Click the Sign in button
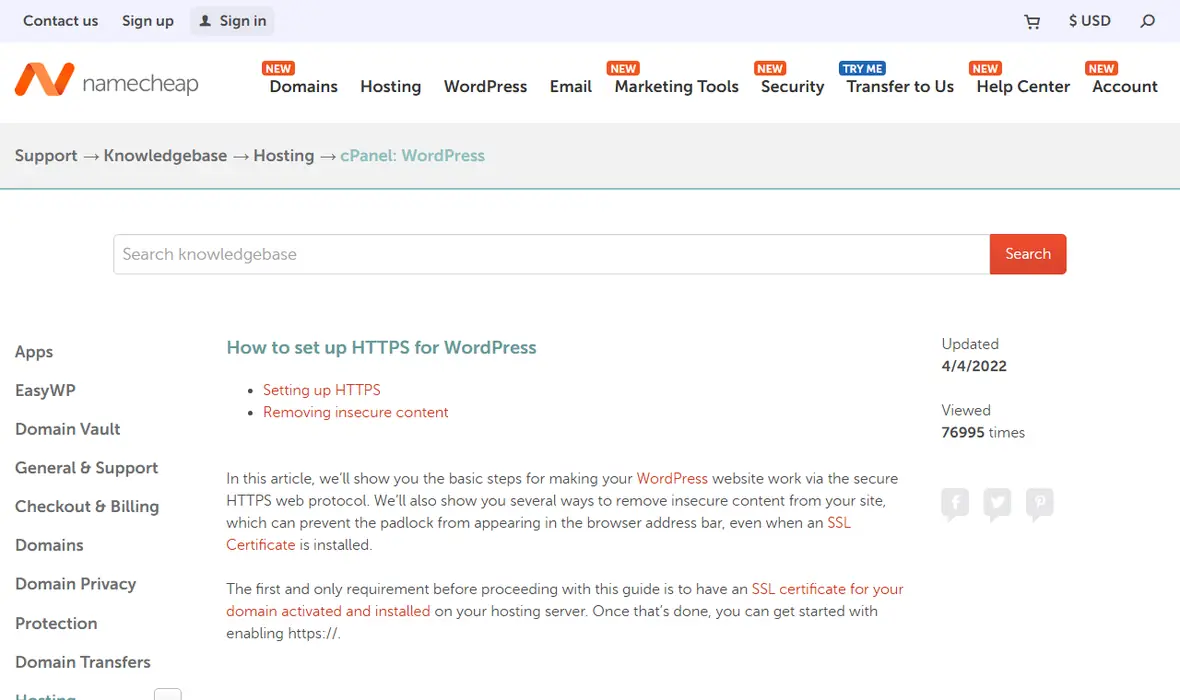This screenshot has width=1180, height=700. (232, 21)
